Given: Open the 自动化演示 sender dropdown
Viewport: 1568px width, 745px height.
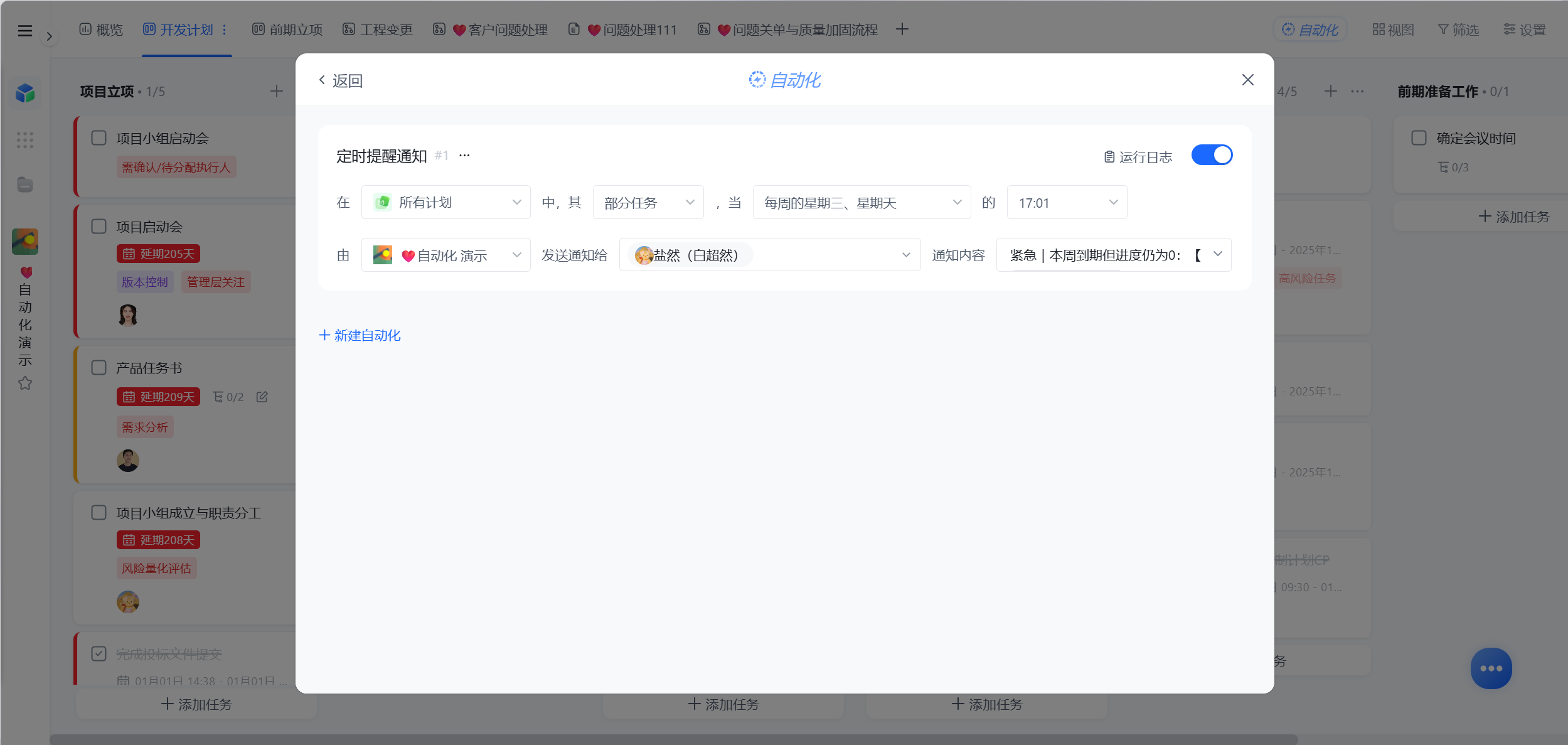Looking at the screenshot, I should [446, 255].
